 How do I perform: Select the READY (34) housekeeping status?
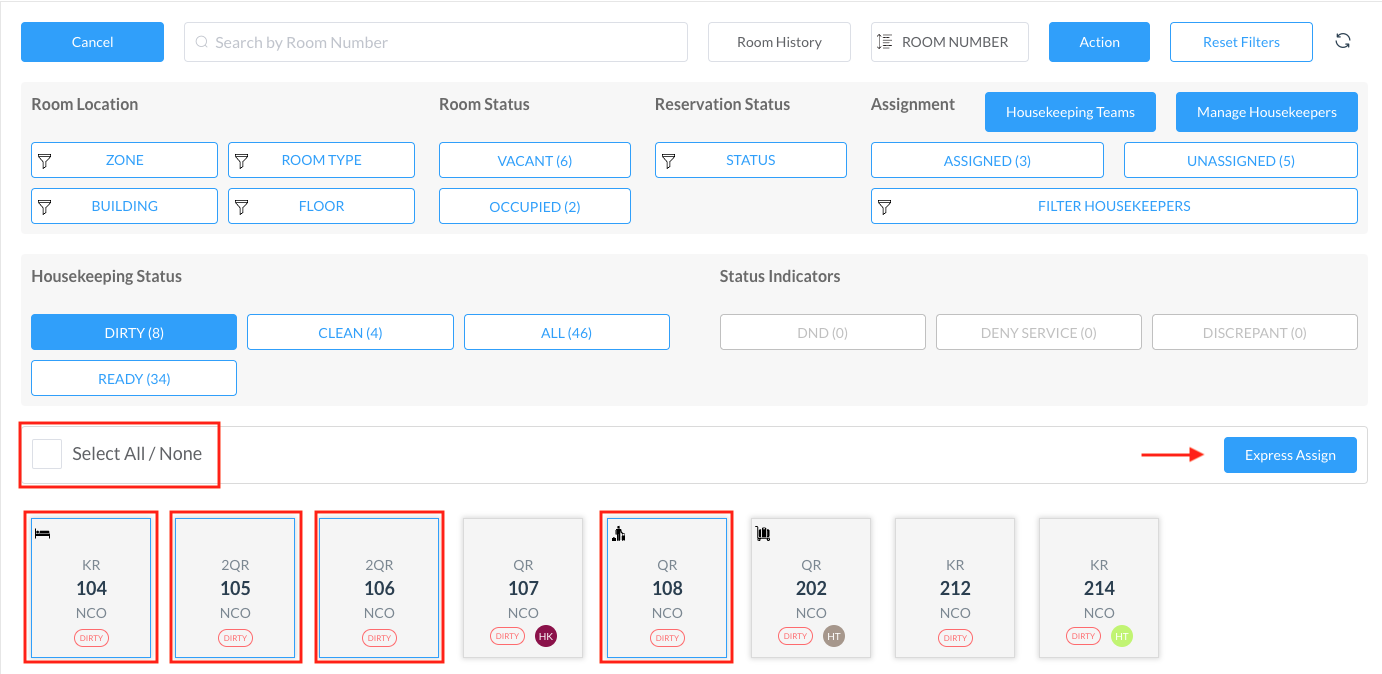134,379
